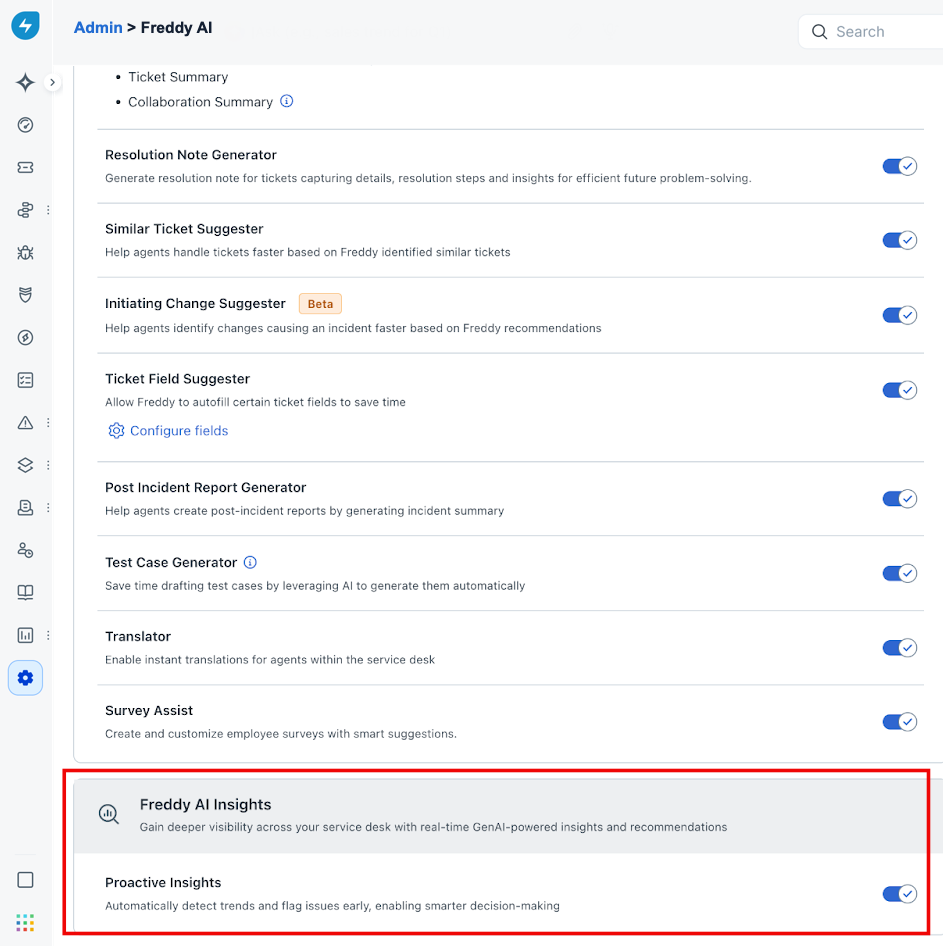This screenshot has height=946, width=943.
Task: Open the Tasks checklist icon
Action: point(25,380)
